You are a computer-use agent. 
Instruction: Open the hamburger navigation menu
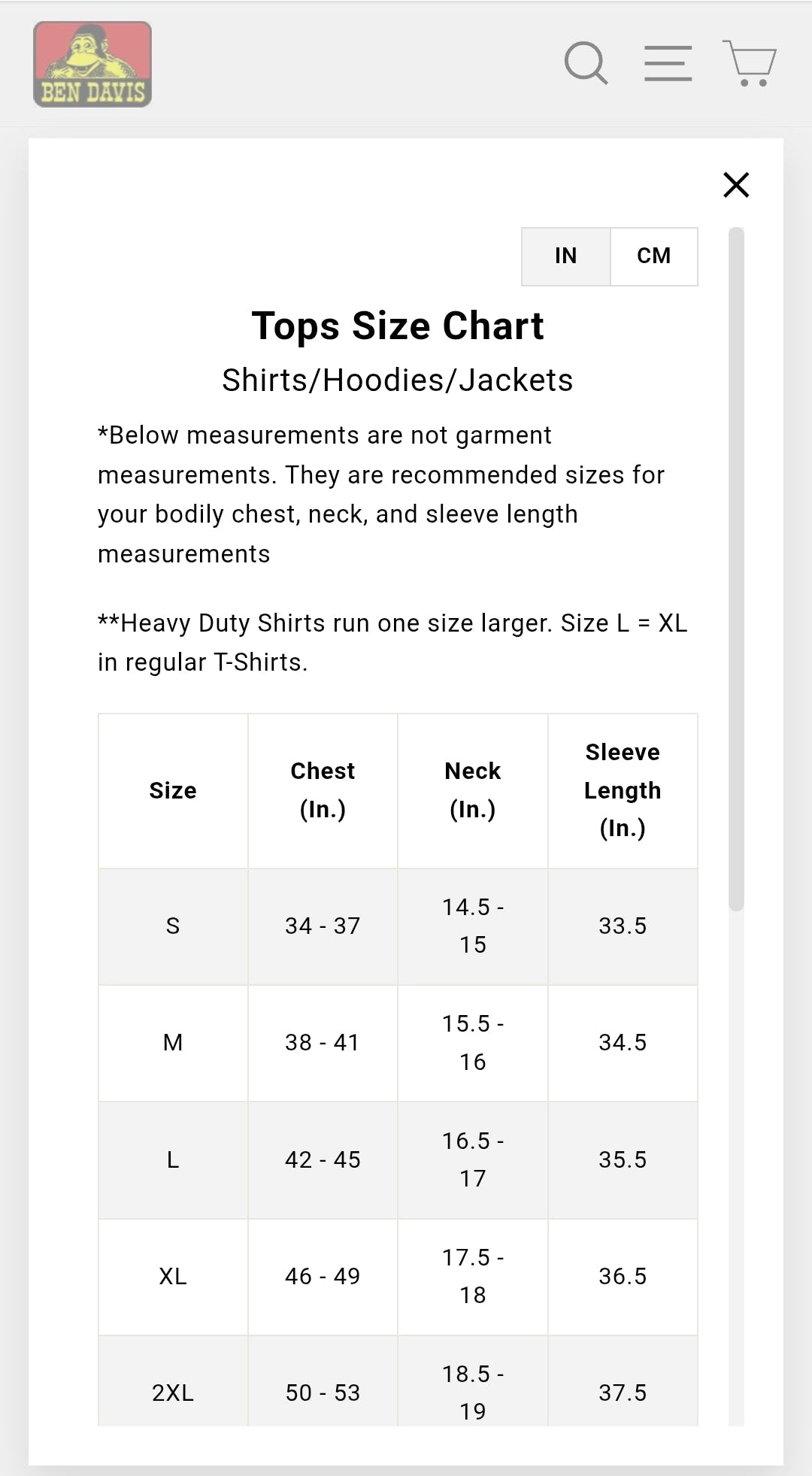click(x=668, y=63)
